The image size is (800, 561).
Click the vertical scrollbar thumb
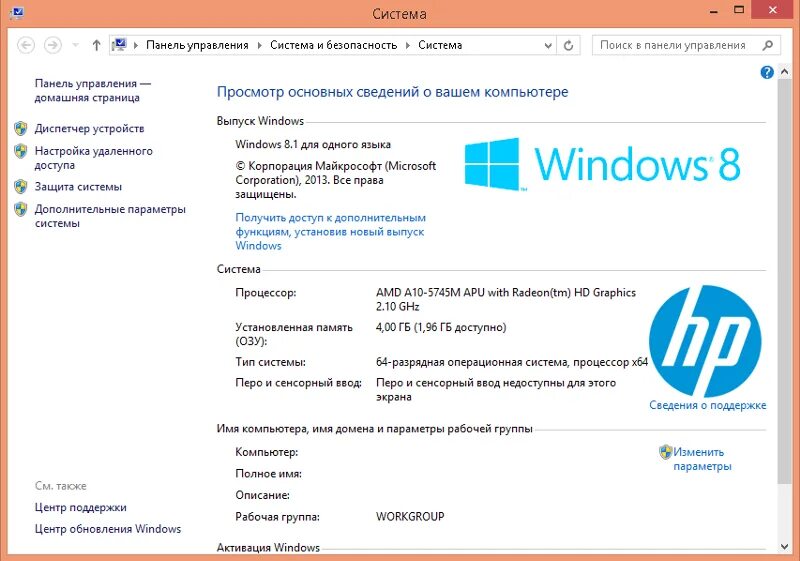[785, 282]
